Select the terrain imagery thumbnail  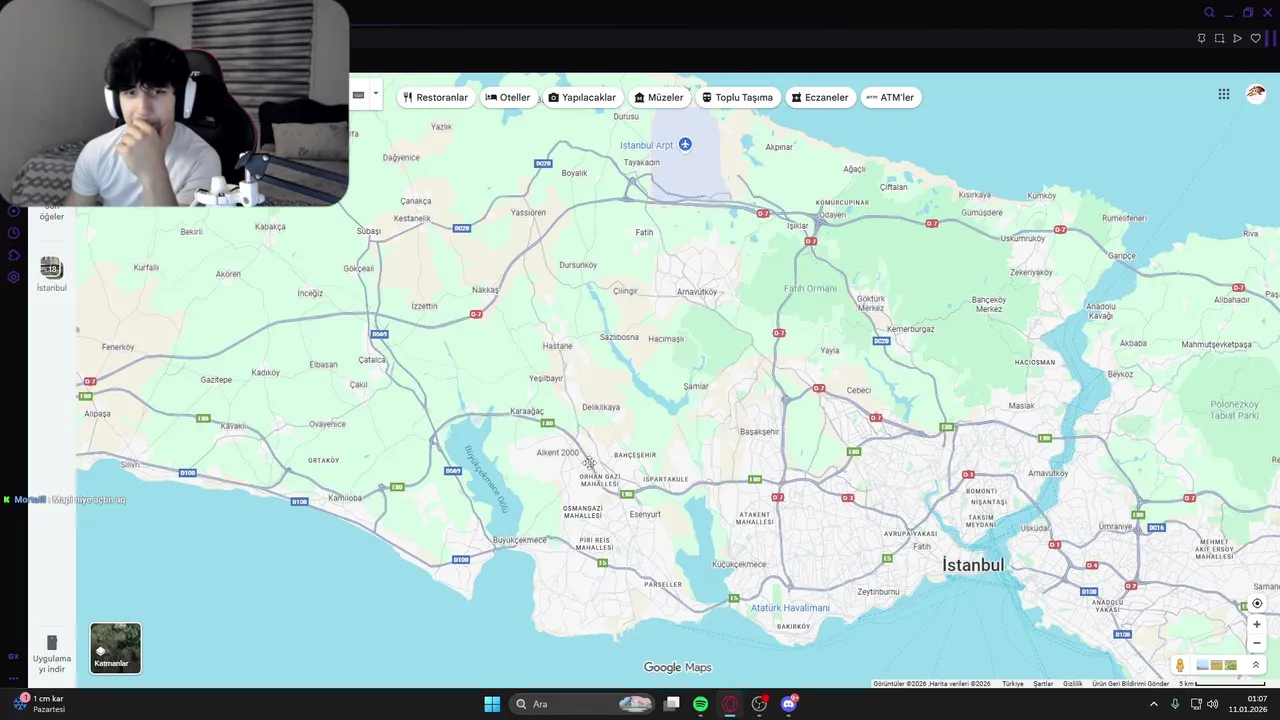pos(1217,665)
